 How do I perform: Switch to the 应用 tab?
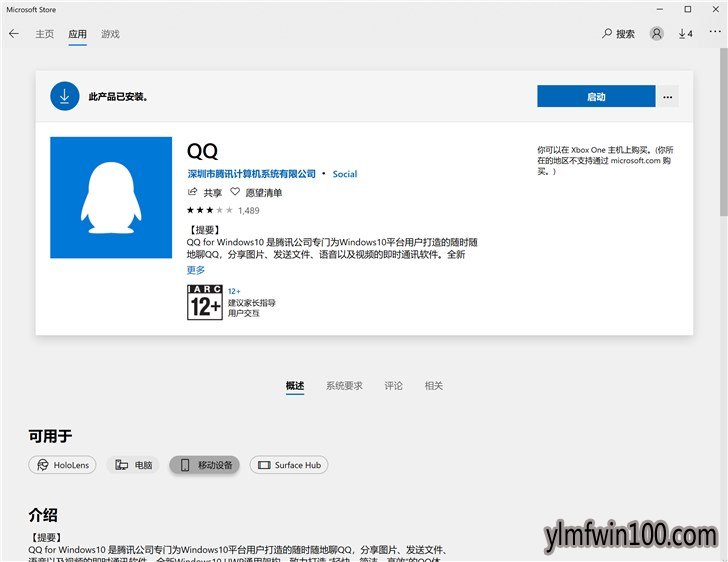[x=78, y=34]
